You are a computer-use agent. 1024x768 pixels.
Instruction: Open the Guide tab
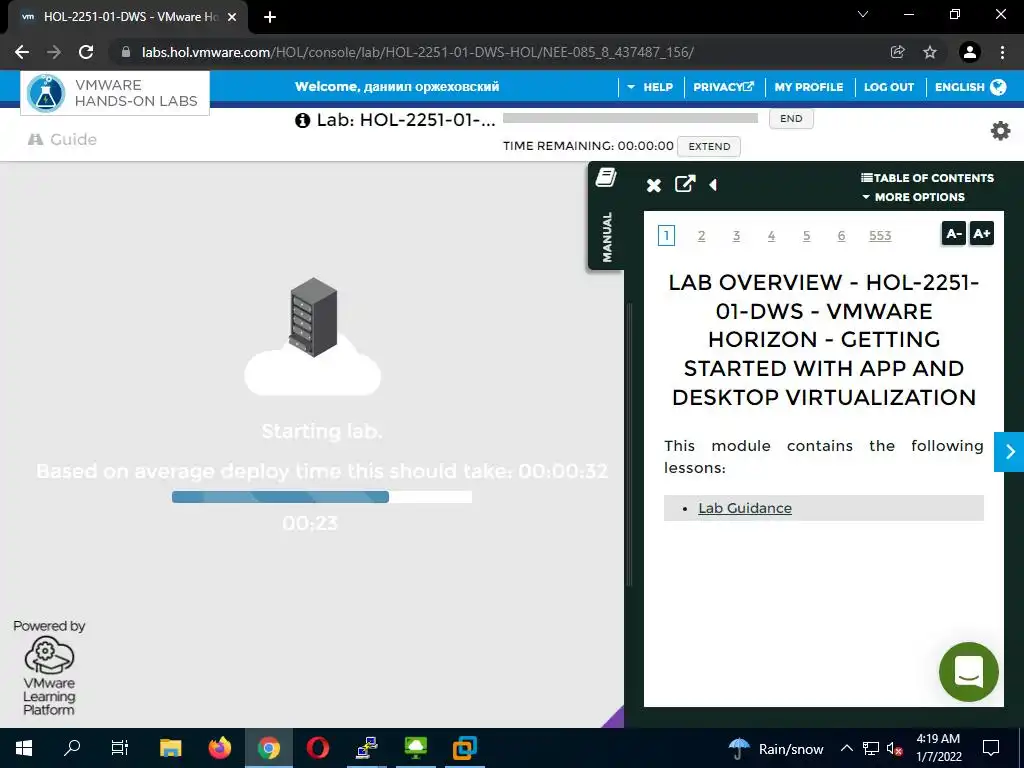63,140
